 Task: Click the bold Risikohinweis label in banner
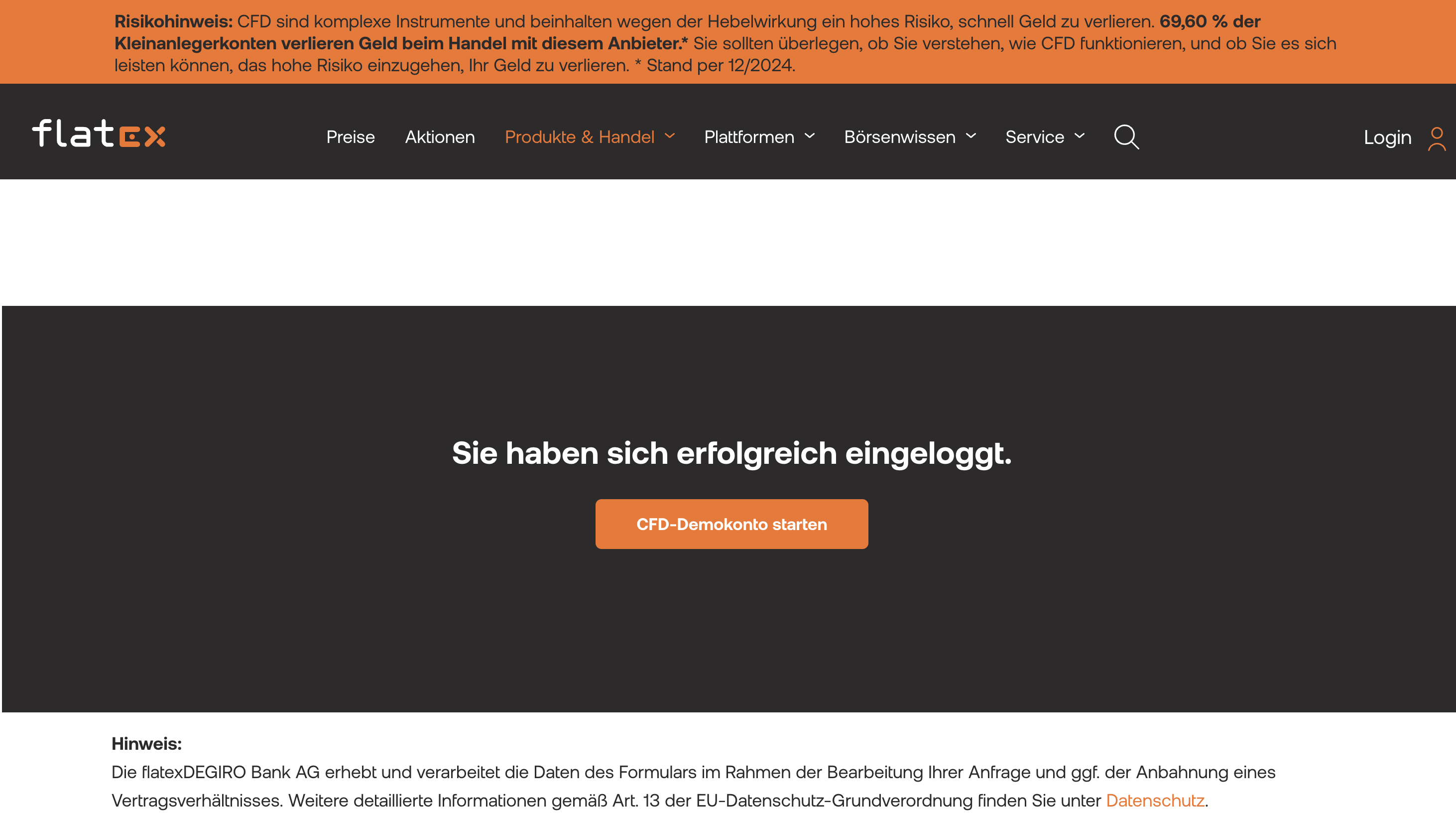pos(173,21)
